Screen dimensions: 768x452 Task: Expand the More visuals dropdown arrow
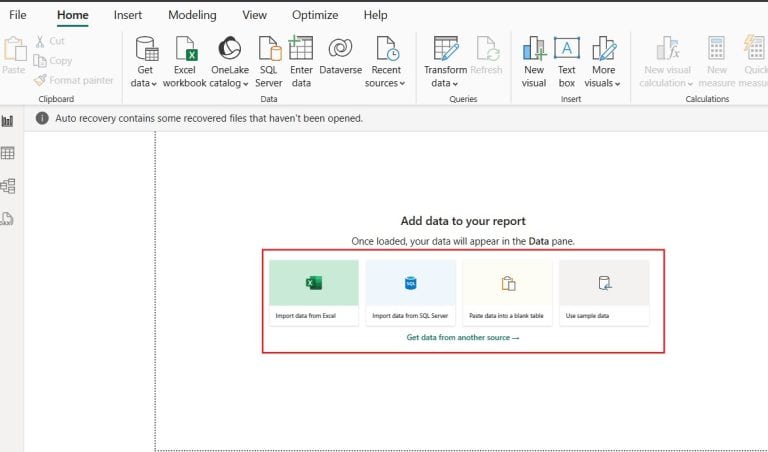pos(618,84)
